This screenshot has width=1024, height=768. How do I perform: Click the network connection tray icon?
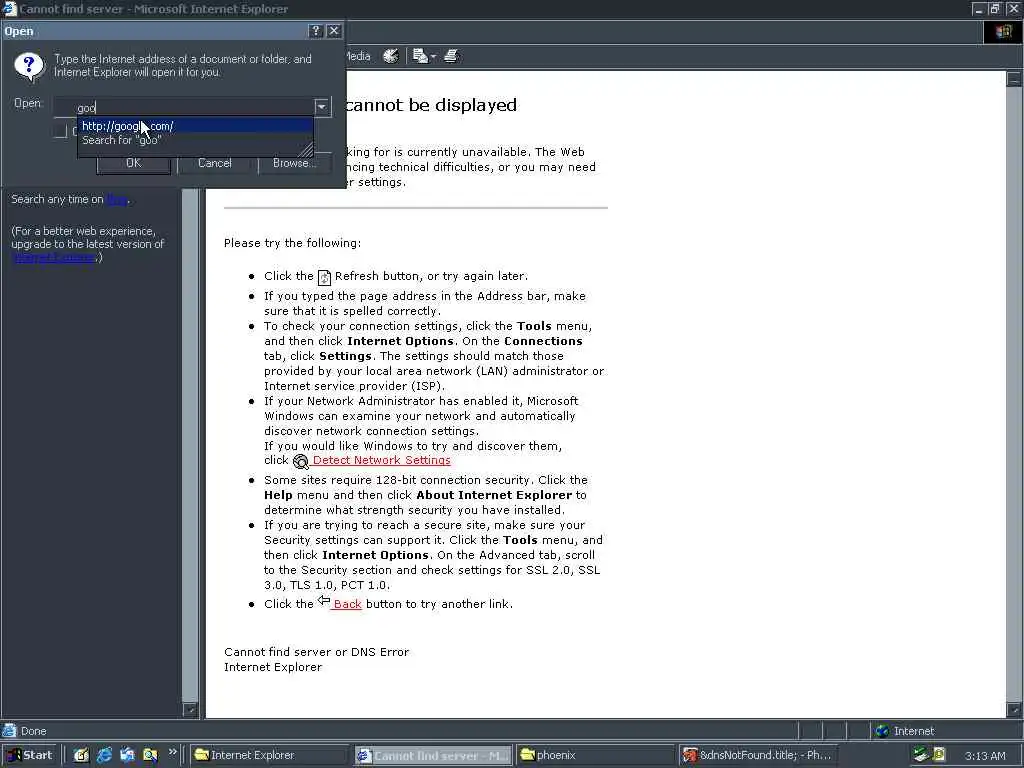pyautogui.click(x=921, y=754)
